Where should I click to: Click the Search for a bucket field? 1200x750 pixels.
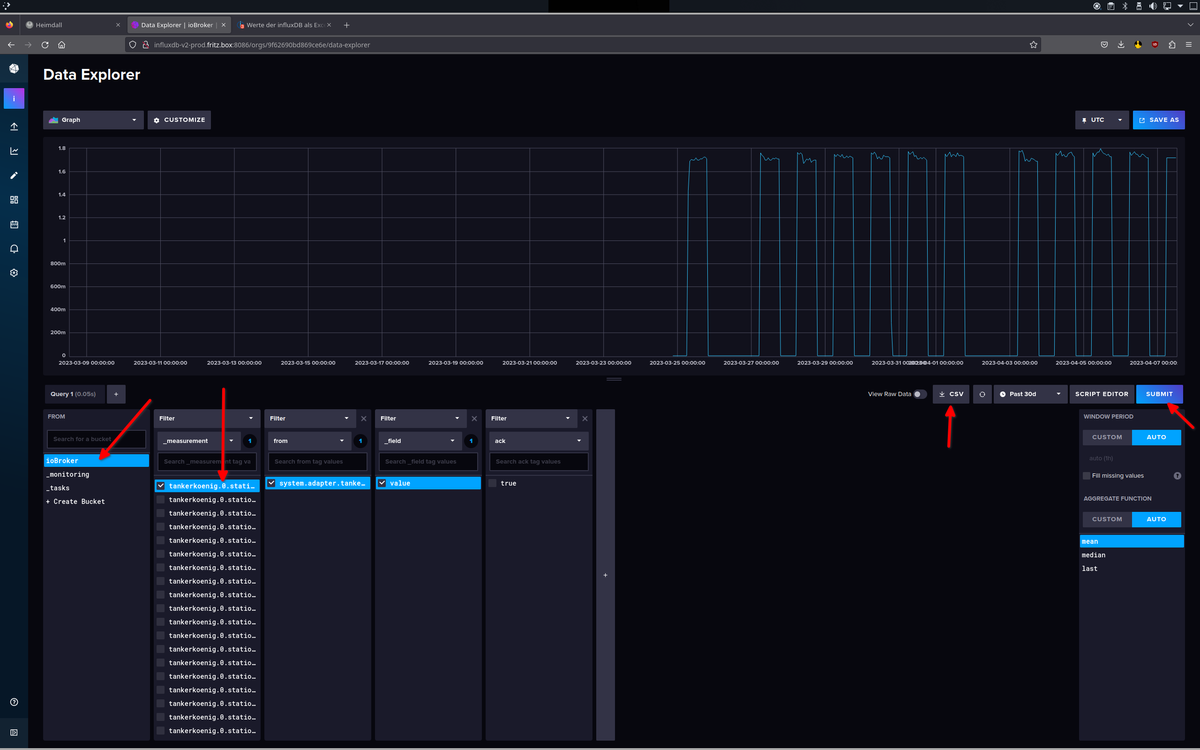pyautogui.click(x=97, y=440)
